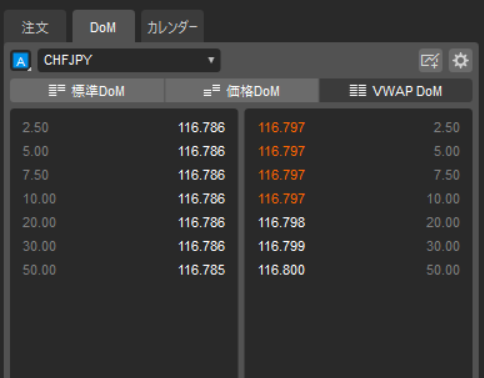Select bid-side volume 5.00
Viewport: 484px width, 378px height.
pyautogui.click(x=36, y=151)
